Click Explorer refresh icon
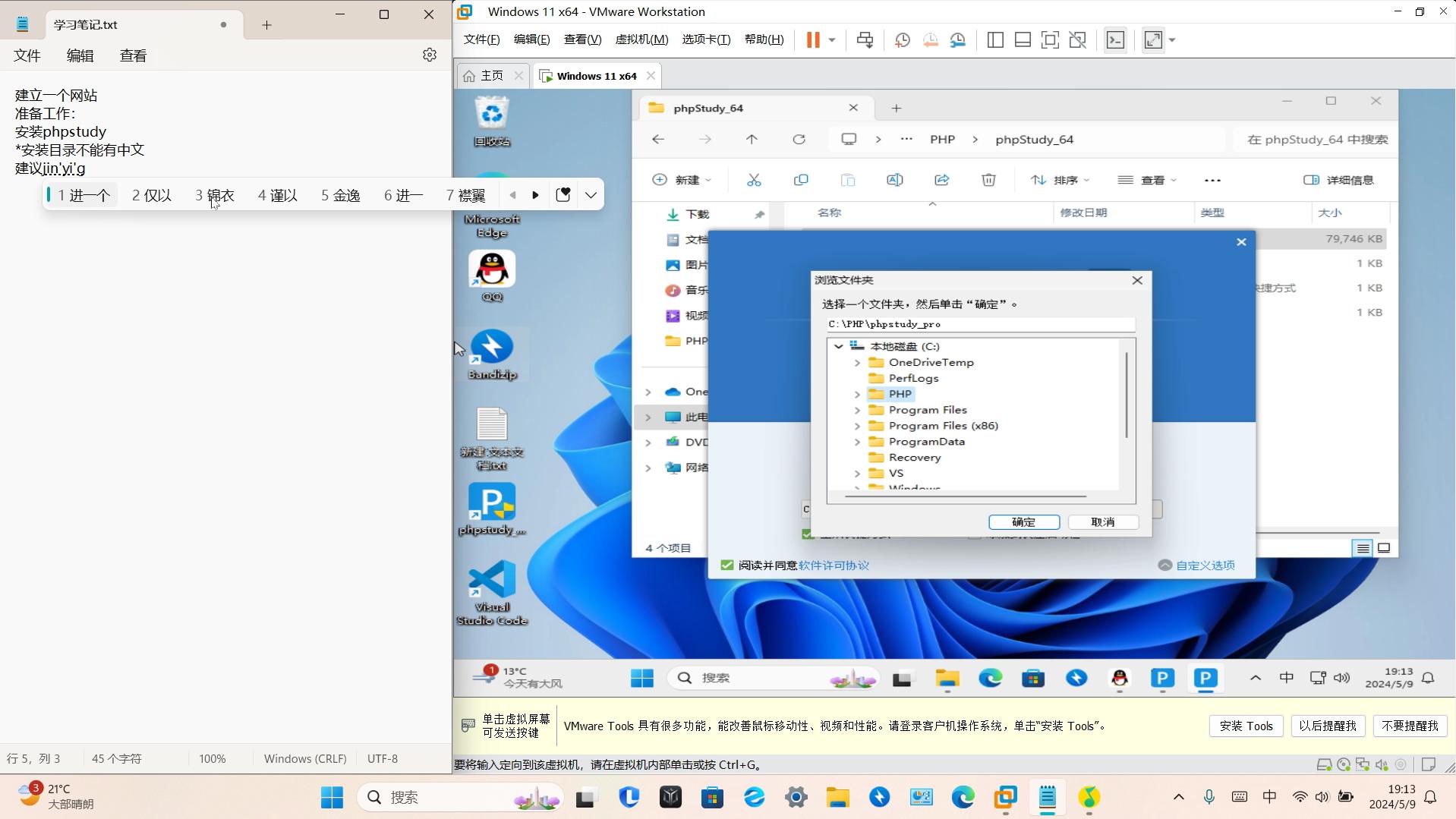 (x=799, y=139)
